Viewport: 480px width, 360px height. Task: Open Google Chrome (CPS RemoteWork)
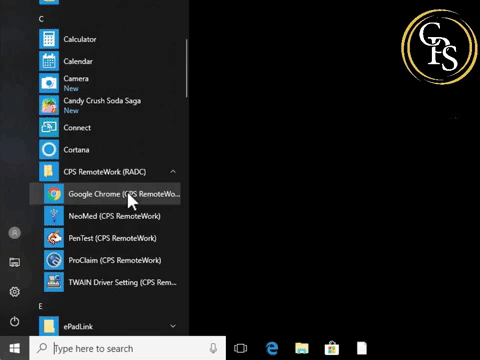[105, 194]
